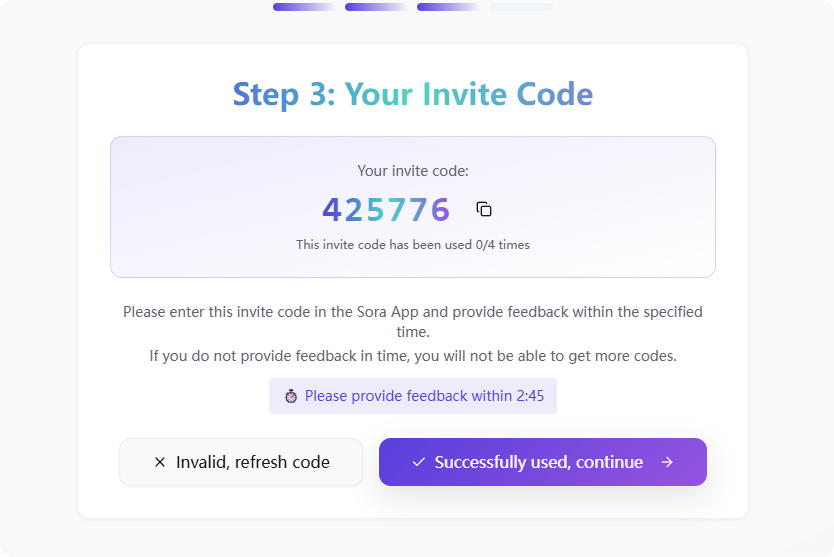Click the "used 0/4 times" usage text
834x557 pixels.
412,245
